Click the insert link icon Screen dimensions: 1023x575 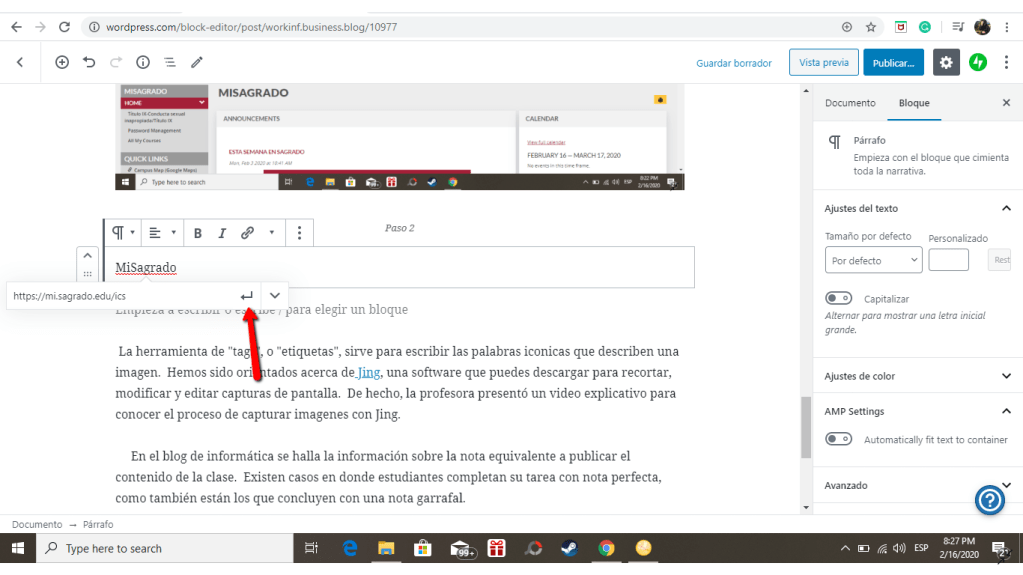[247, 233]
